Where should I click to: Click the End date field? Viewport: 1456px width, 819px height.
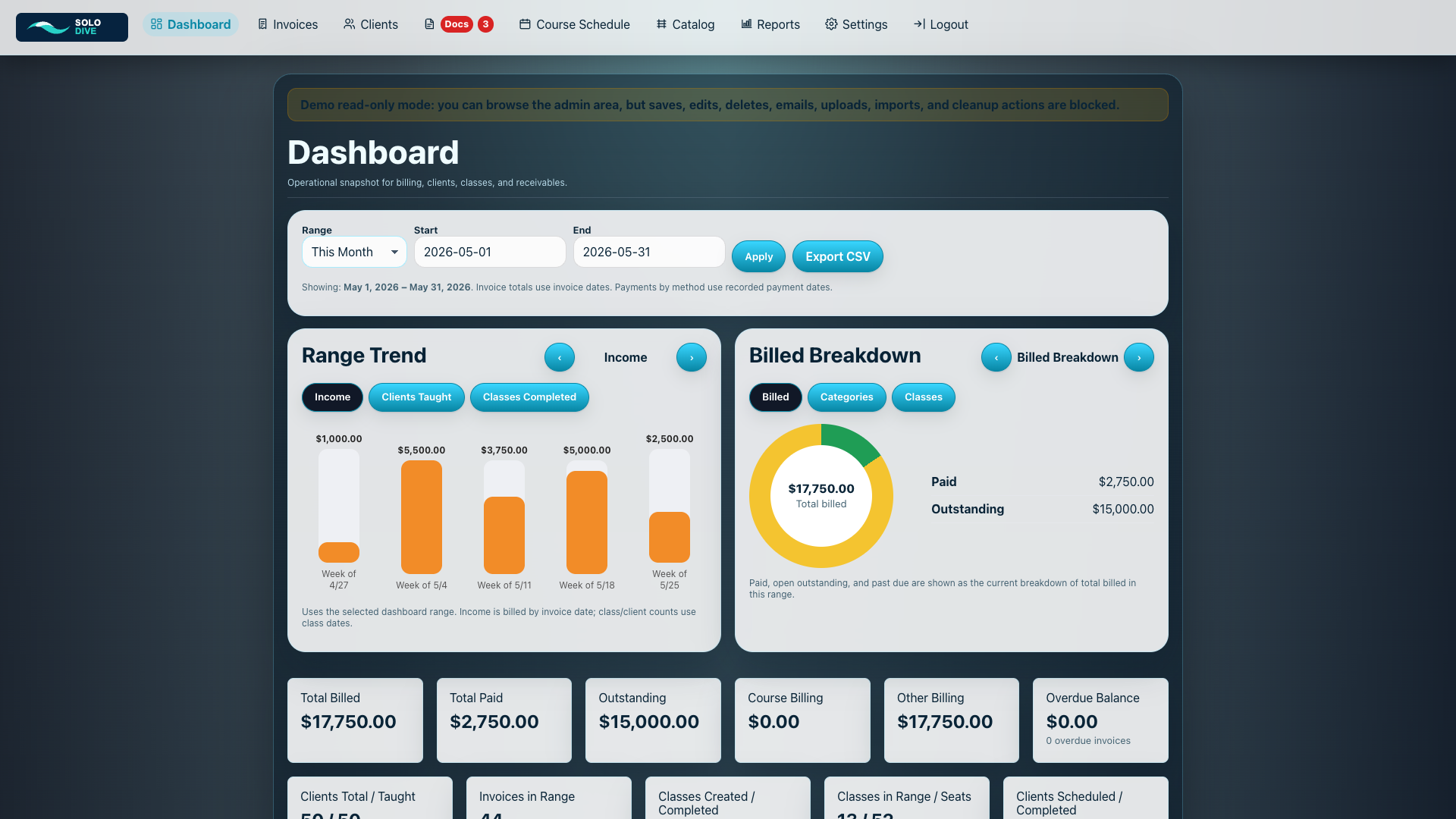pyautogui.click(x=649, y=252)
